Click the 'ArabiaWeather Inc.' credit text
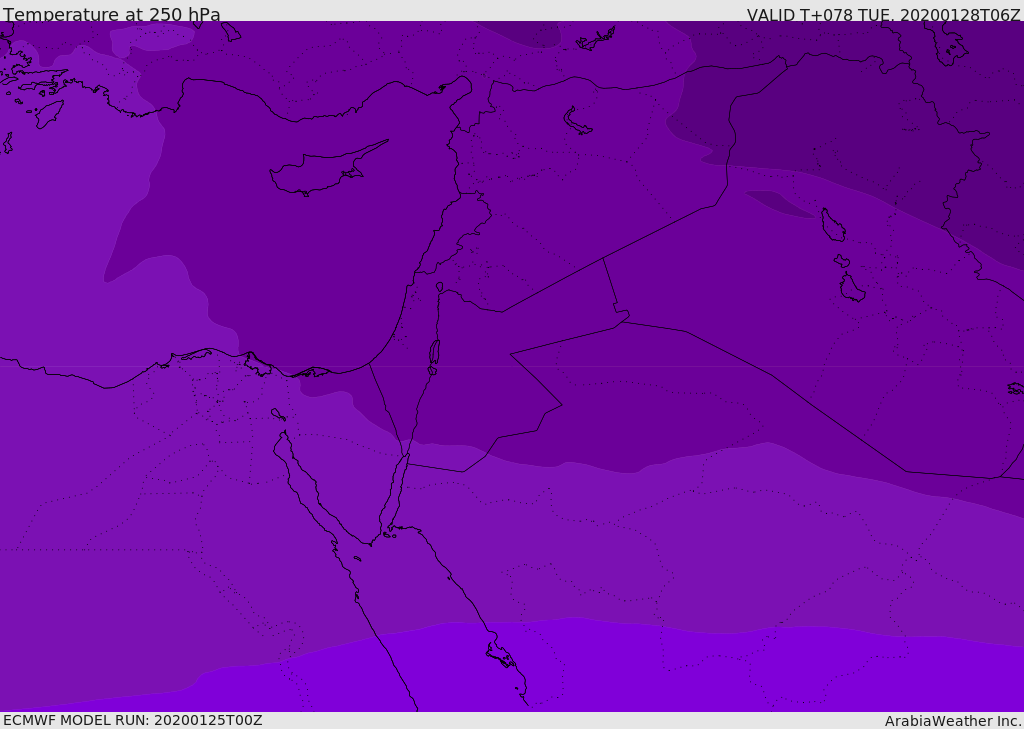This screenshot has height=729, width=1024. pyautogui.click(x=952, y=721)
